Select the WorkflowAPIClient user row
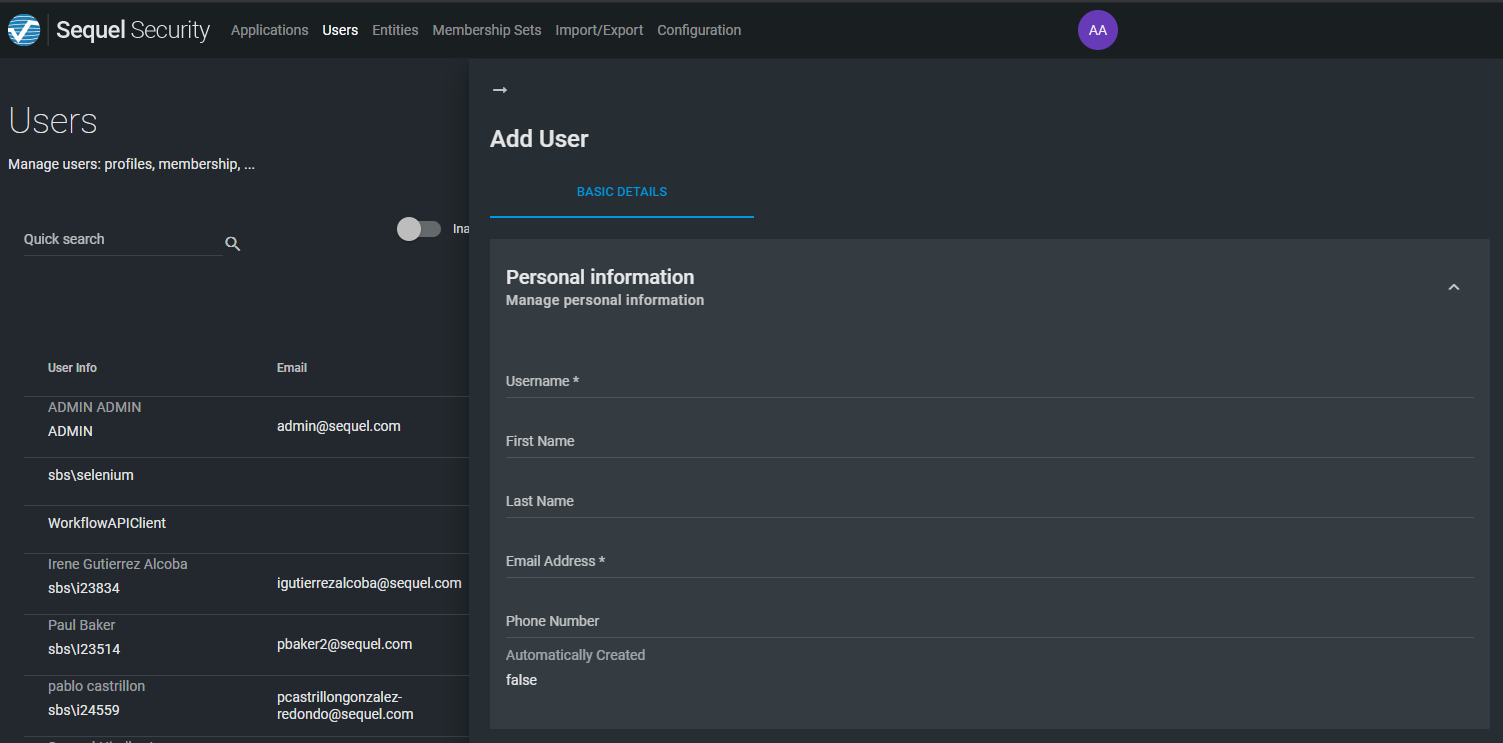Screen dimensions: 1503x743 tap(246, 530)
